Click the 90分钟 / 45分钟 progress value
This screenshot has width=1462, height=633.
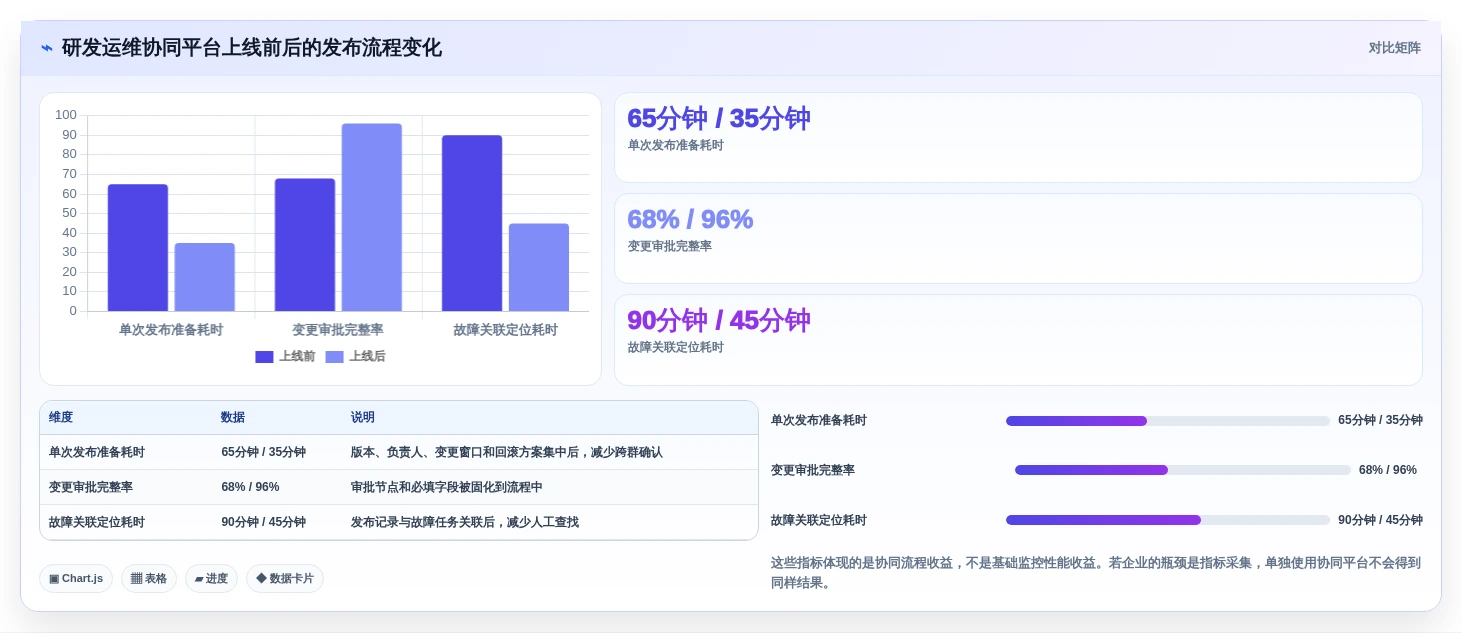[1380, 520]
